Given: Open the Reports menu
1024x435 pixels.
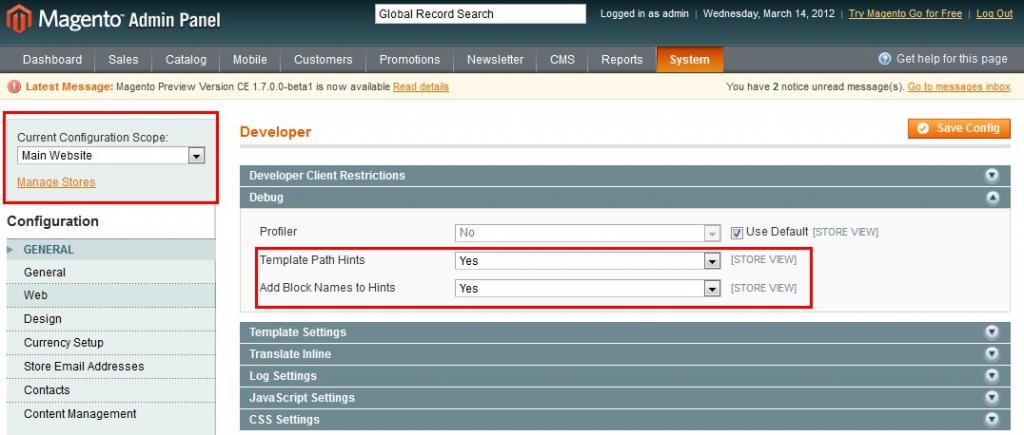Looking at the screenshot, I should [x=622, y=59].
